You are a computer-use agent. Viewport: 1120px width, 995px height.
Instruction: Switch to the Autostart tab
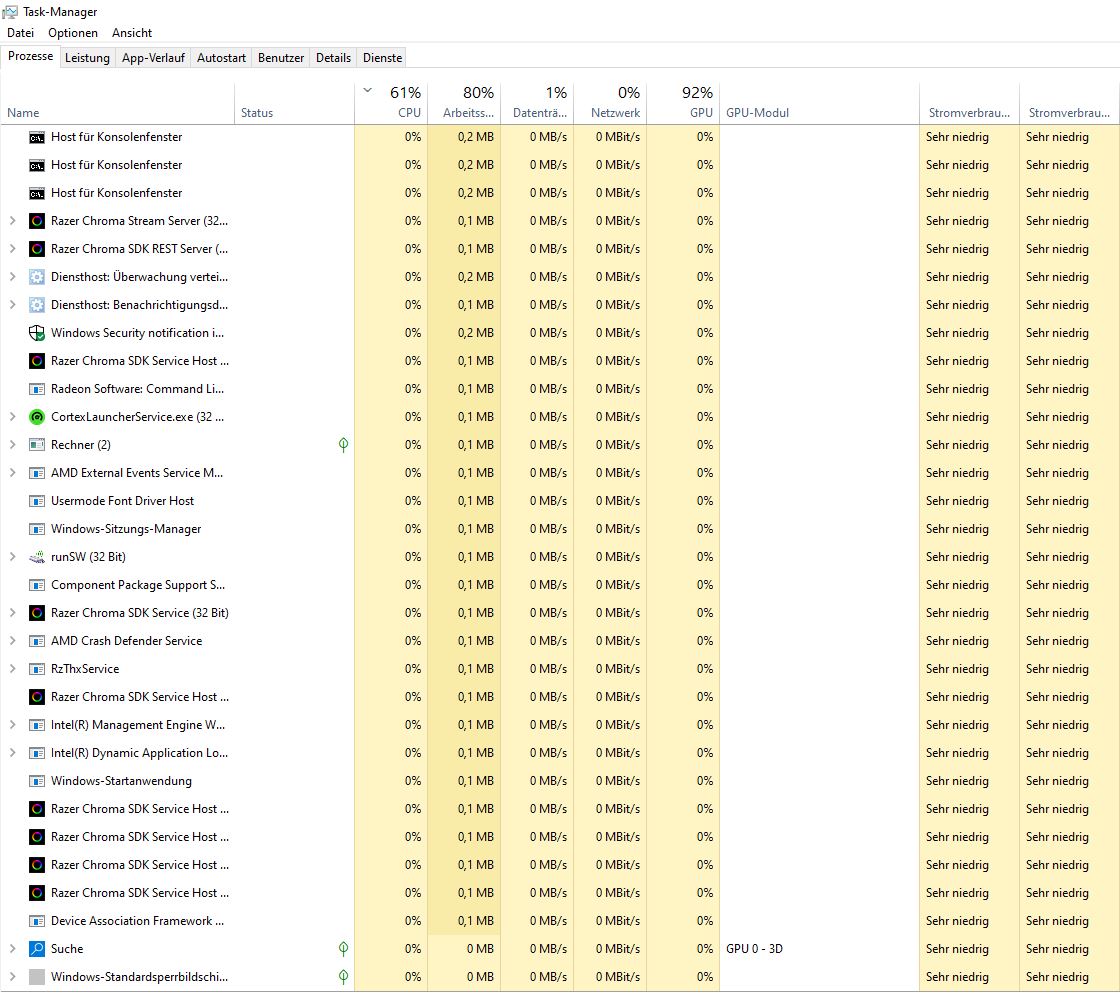(x=221, y=58)
